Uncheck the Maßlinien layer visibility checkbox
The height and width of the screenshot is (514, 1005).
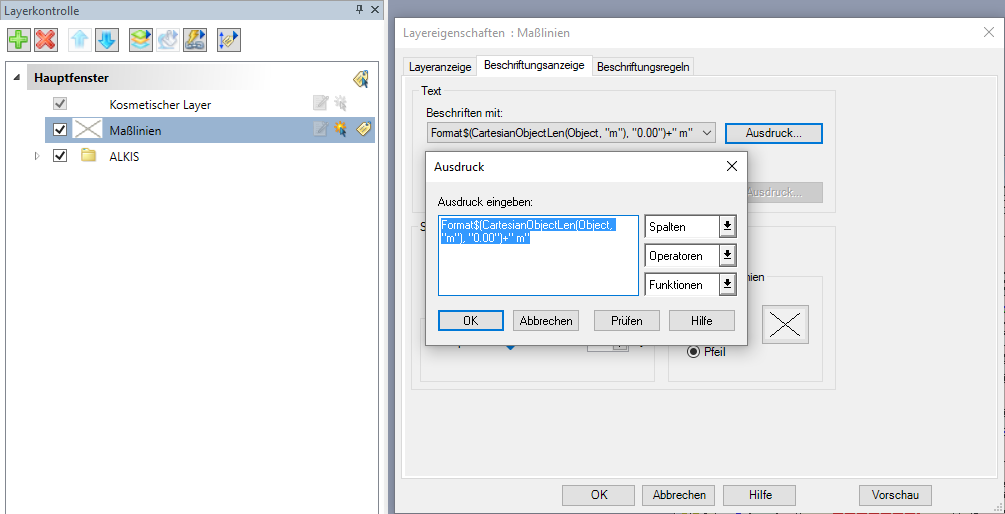pos(60,130)
